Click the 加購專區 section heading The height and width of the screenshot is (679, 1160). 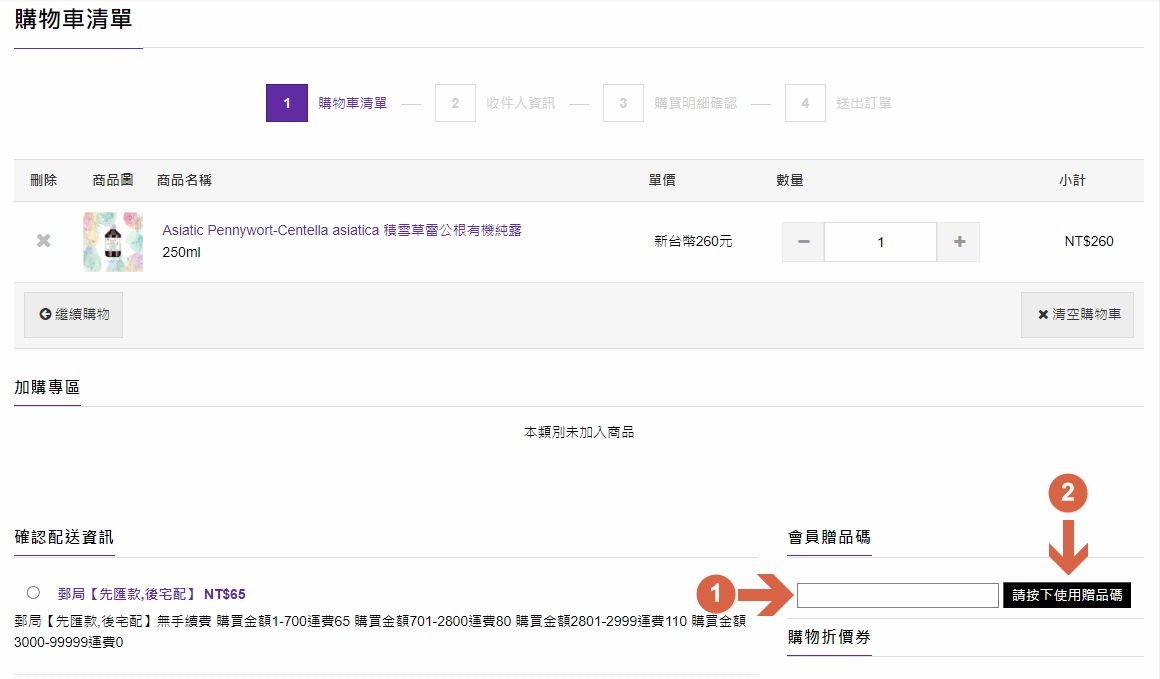coord(47,387)
